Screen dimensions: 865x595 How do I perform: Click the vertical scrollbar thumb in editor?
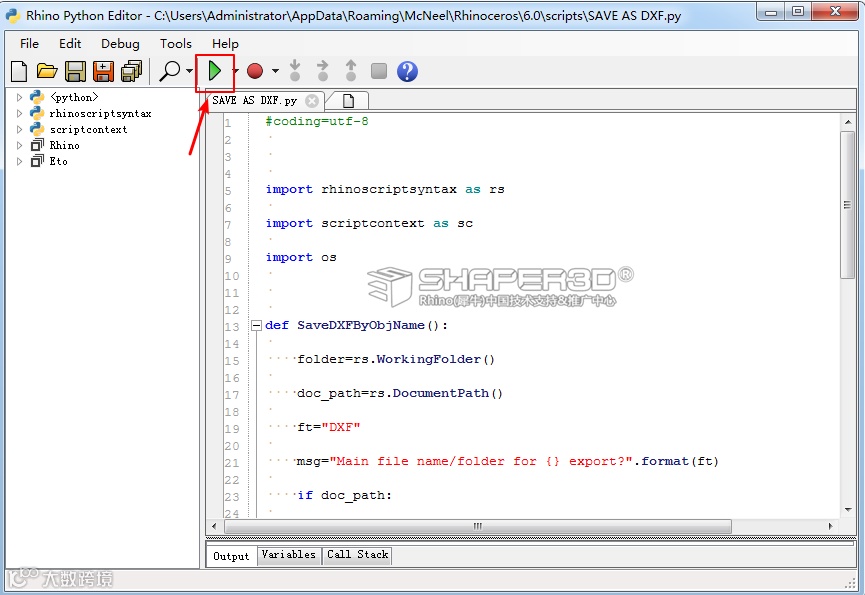click(x=847, y=205)
